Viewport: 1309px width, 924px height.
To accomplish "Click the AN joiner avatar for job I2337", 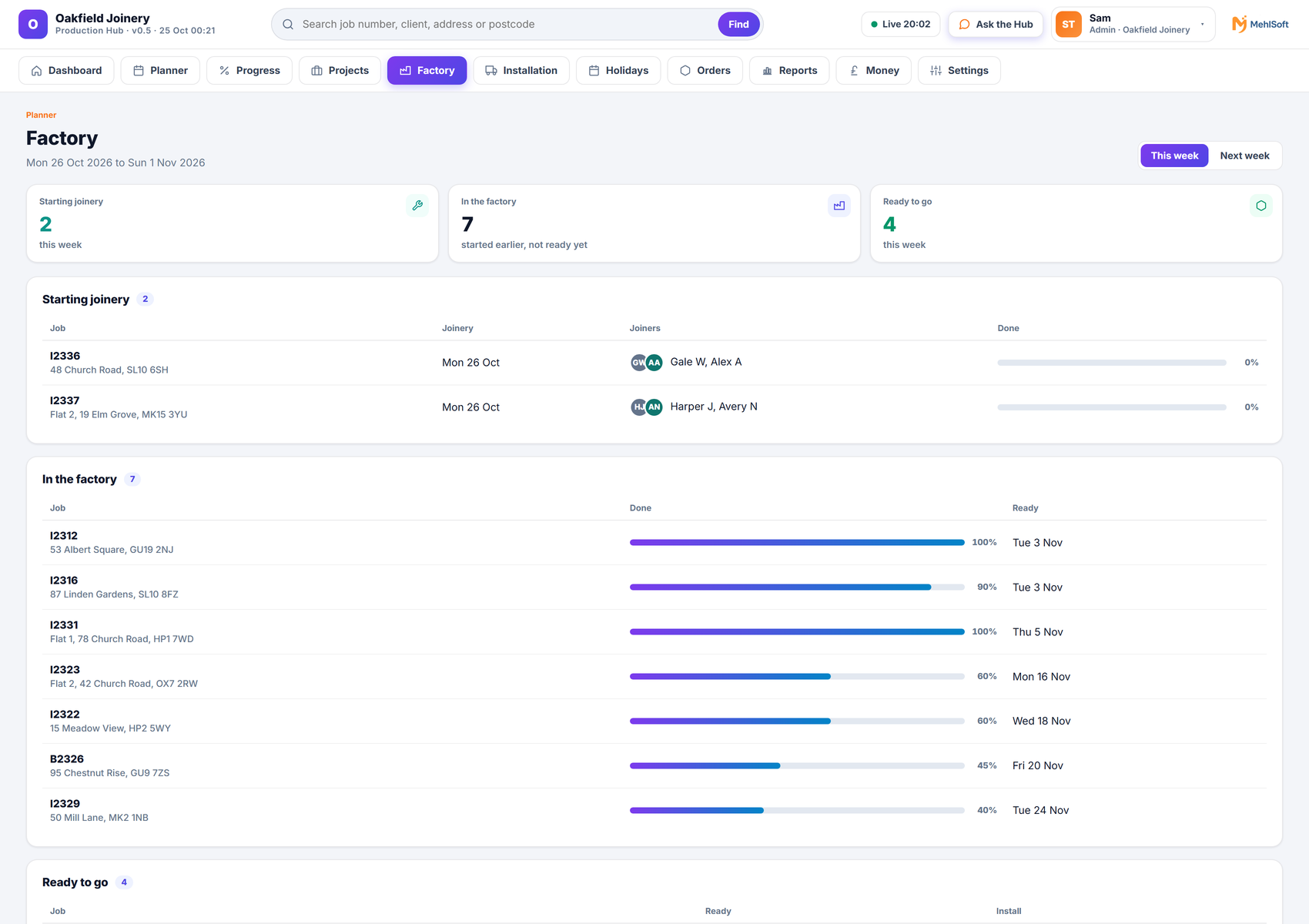I will coord(654,407).
